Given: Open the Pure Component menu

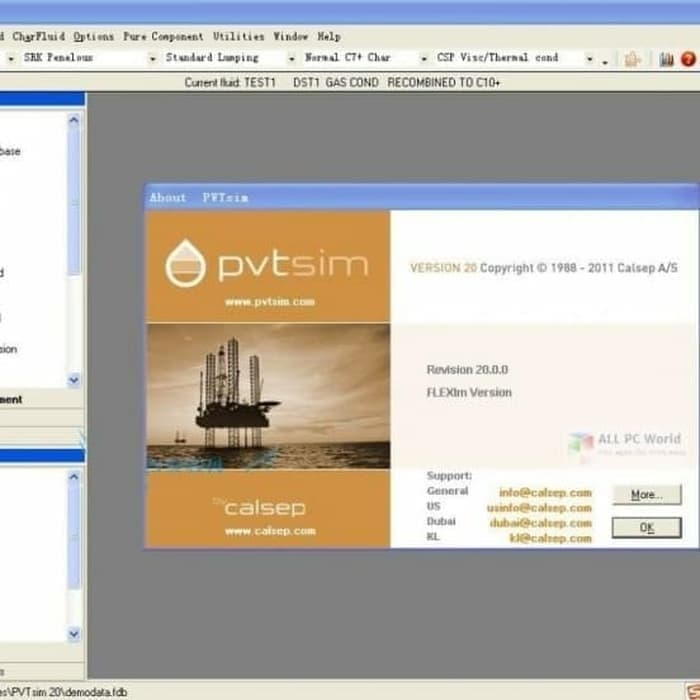Looking at the screenshot, I should pyautogui.click(x=163, y=37).
